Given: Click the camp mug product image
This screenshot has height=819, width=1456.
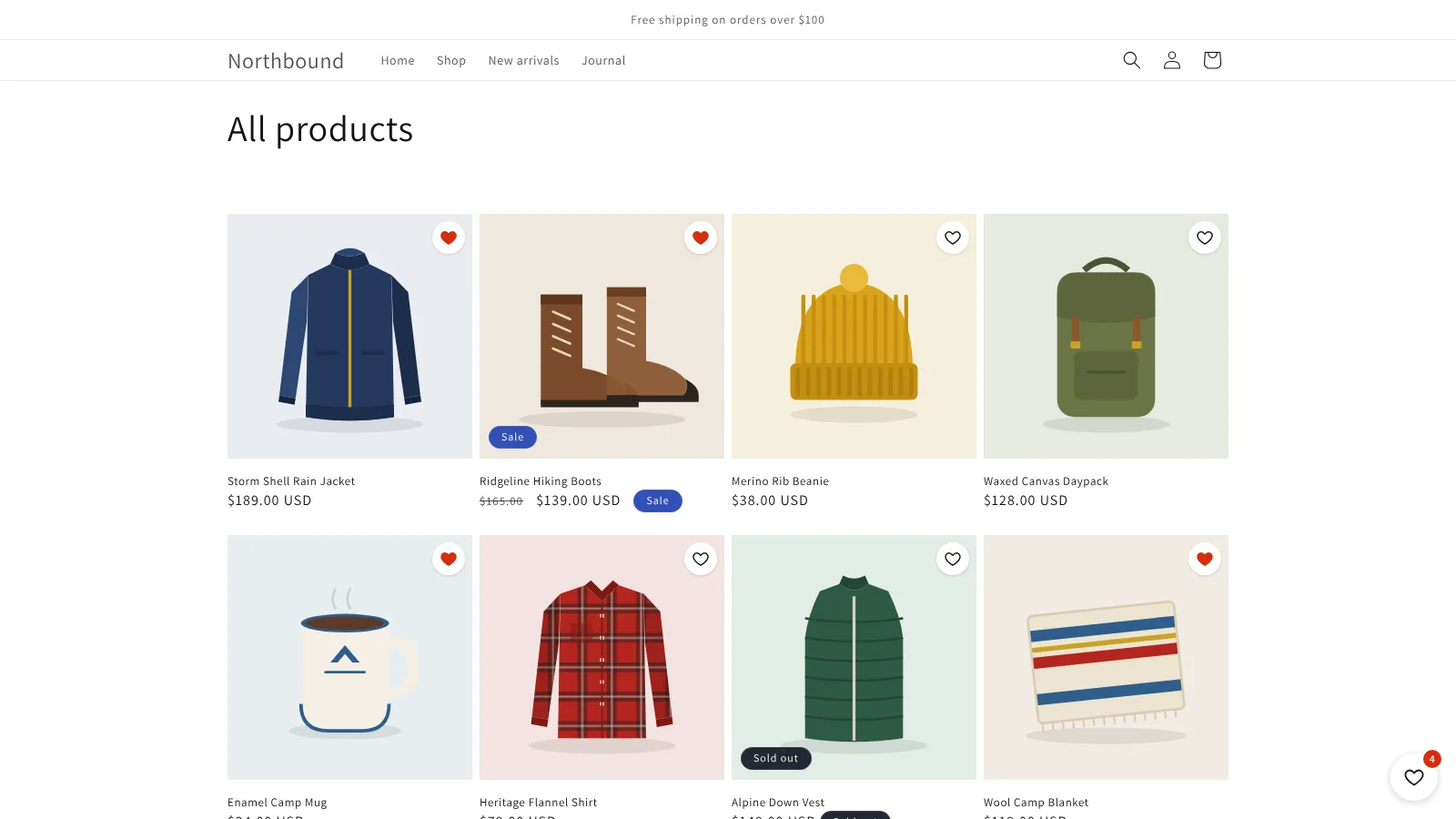Looking at the screenshot, I should 349,657.
